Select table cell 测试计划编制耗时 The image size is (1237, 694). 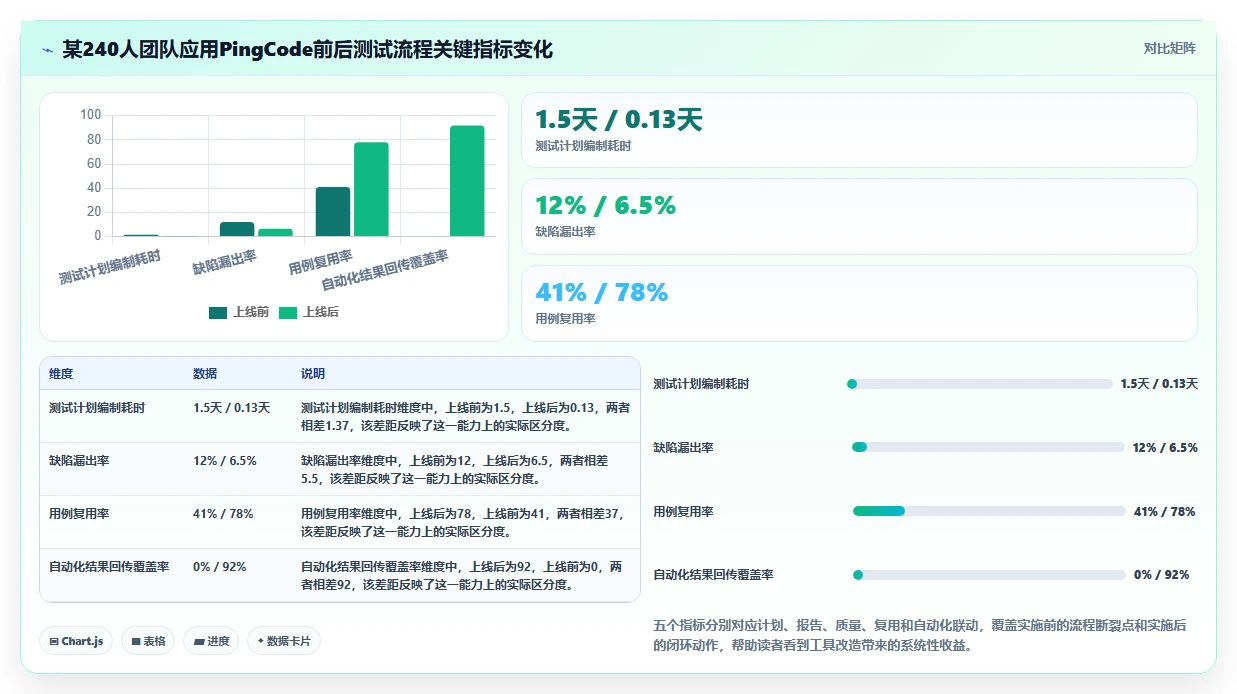[x=97, y=408]
